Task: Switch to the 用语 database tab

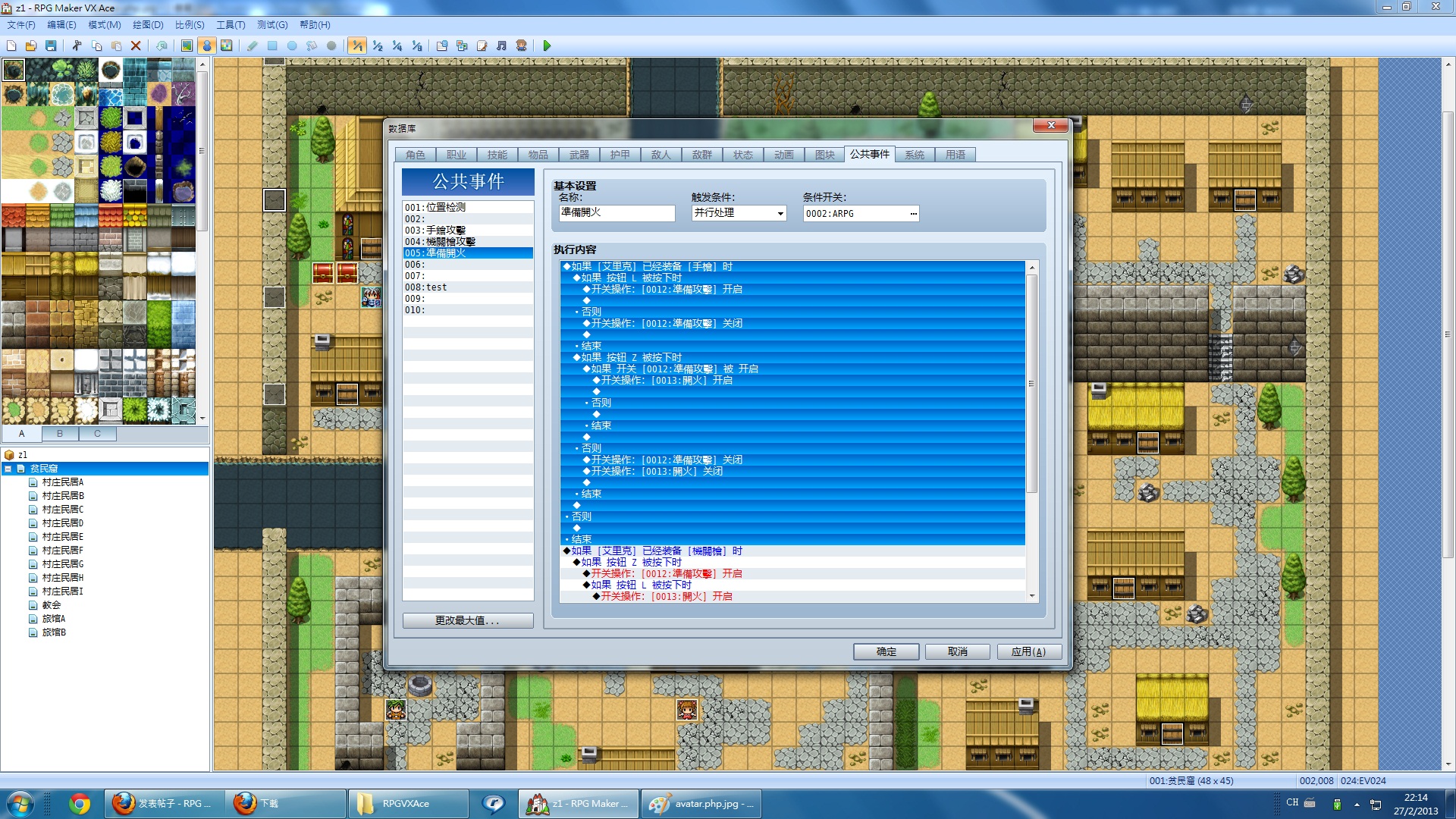Action: coord(955,155)
